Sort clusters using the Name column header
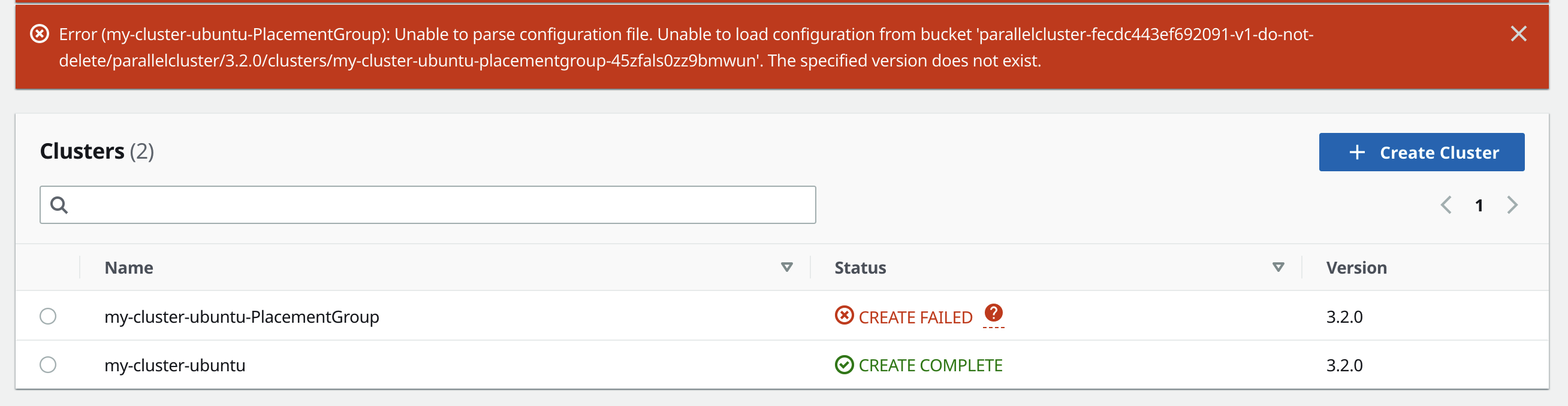This screenshot has height=406, width=1568. pos(129,267)
